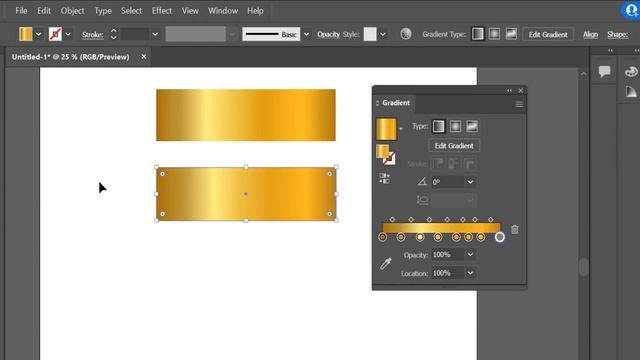Click the center point of selected rectangle
The height and width of the screenshot is (360, 640).
pyautogui.click(x=246, y=194)
